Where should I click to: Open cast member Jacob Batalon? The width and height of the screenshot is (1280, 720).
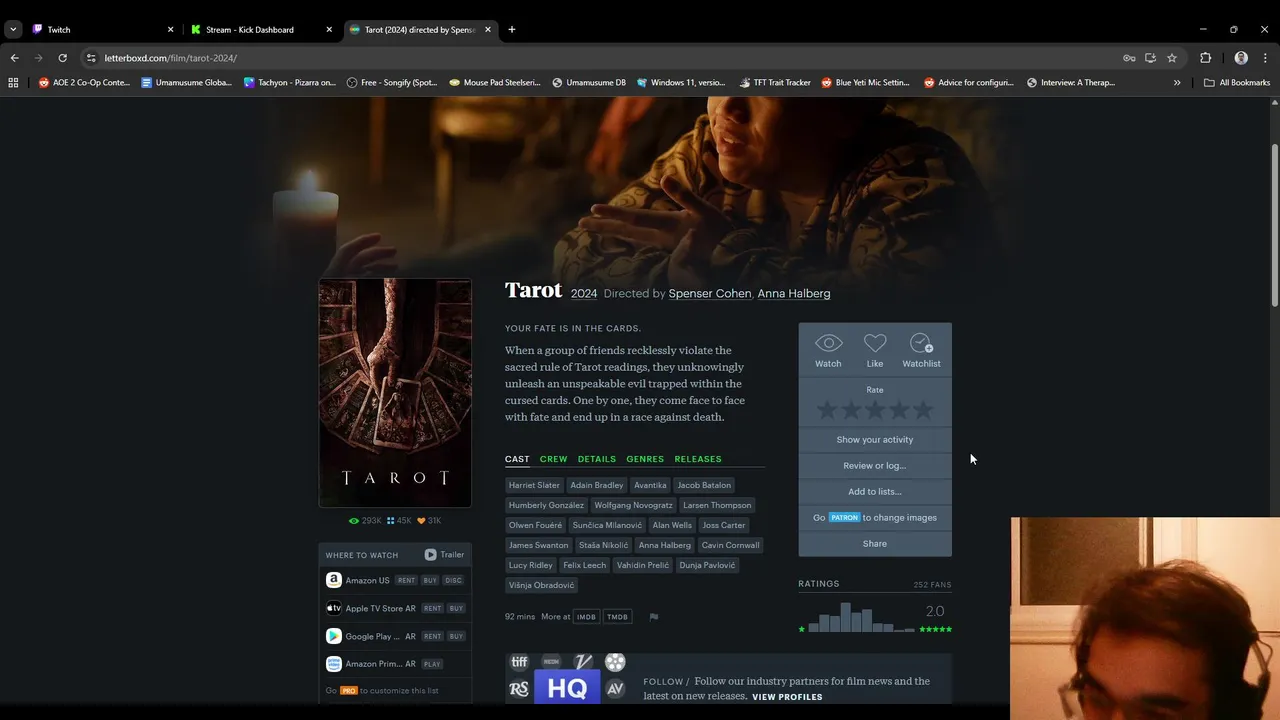(x=704, y=485)
